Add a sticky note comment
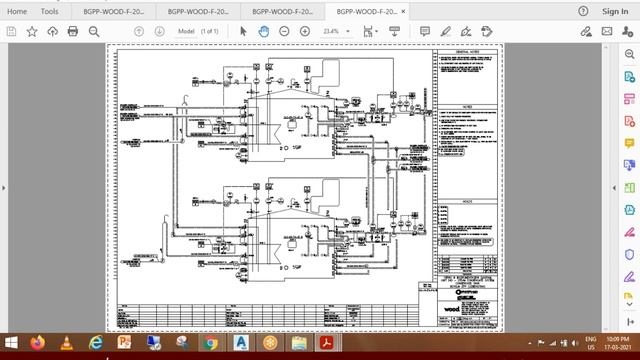This screenshot has width=640, height=360. (x=425, y=31)
